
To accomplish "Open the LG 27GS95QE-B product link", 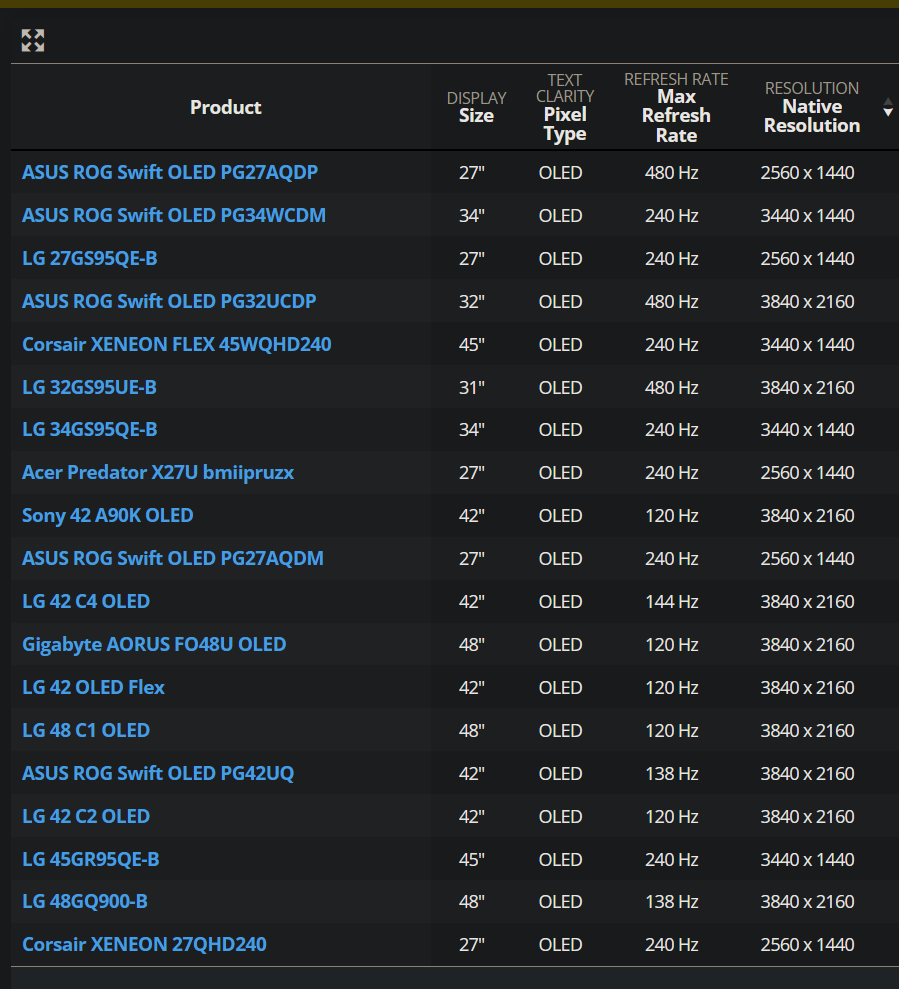I will pos(89,258).
